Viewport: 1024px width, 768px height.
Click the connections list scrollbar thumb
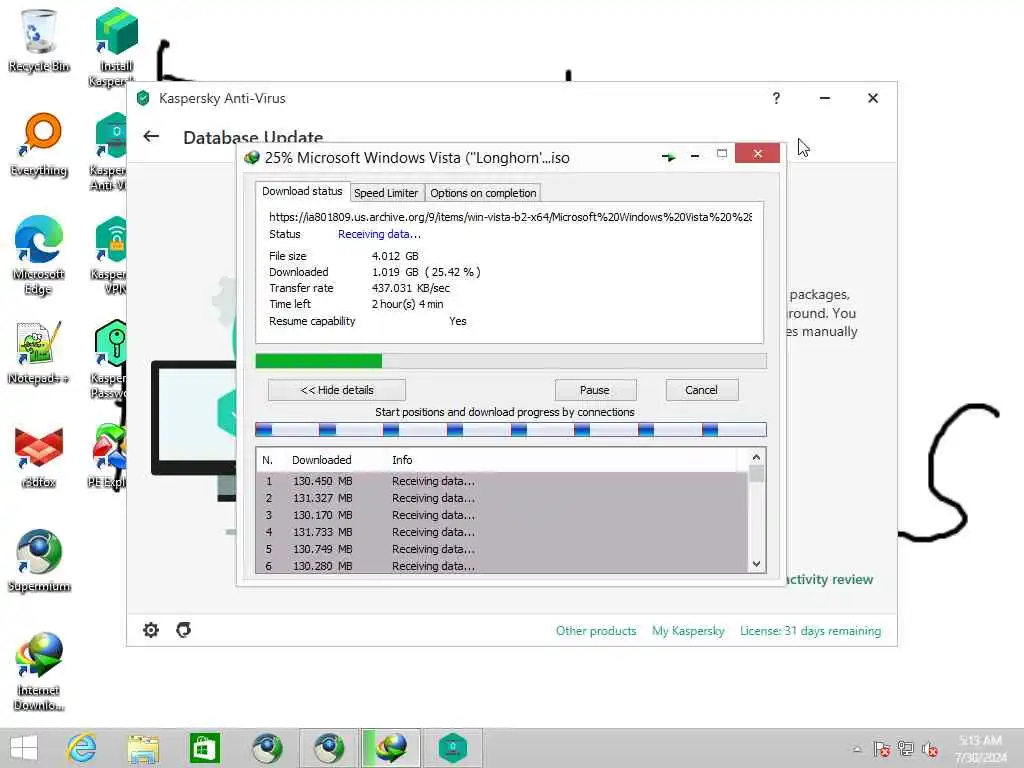coord(756,473)
